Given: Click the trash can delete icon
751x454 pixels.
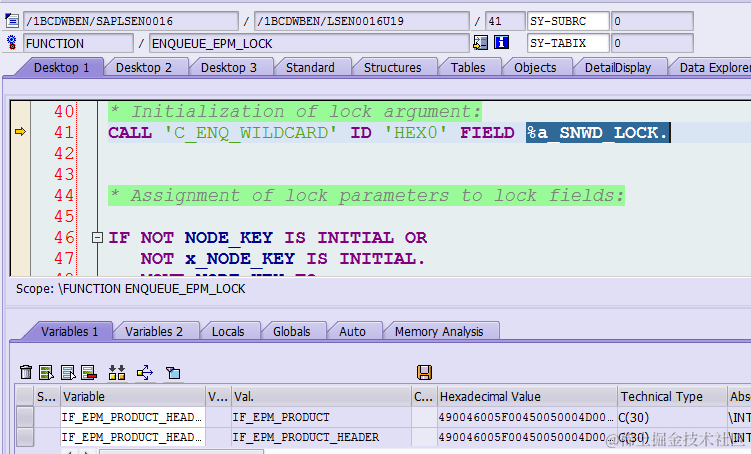Looking at the screenshot, I should pos(26,372).
